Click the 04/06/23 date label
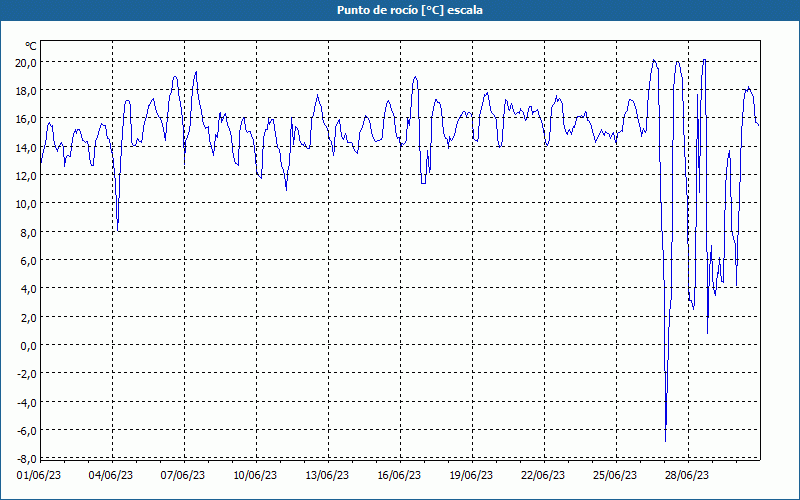The image size is (800, 500). pyautogui.click(x=111, y=475)
